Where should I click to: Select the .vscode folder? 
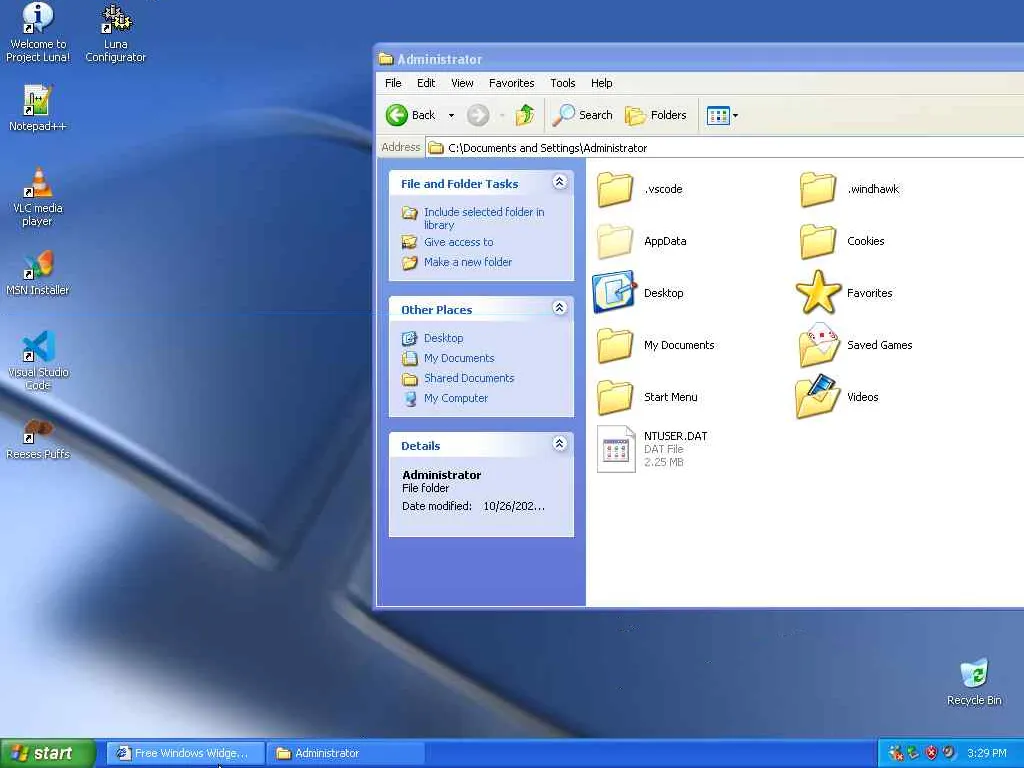(x=639, y=189)
